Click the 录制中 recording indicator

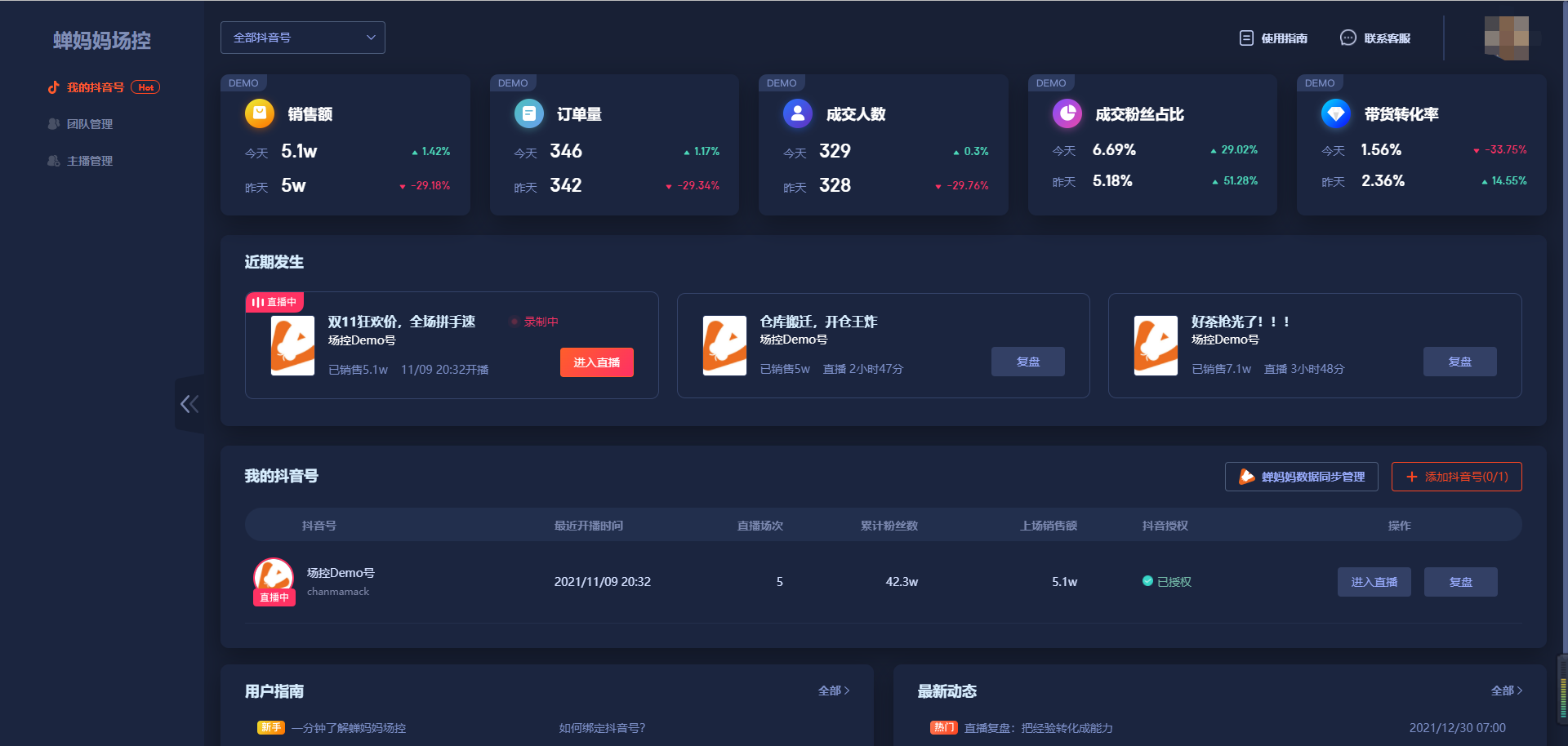pyautogui.click(x=535, y=322)
